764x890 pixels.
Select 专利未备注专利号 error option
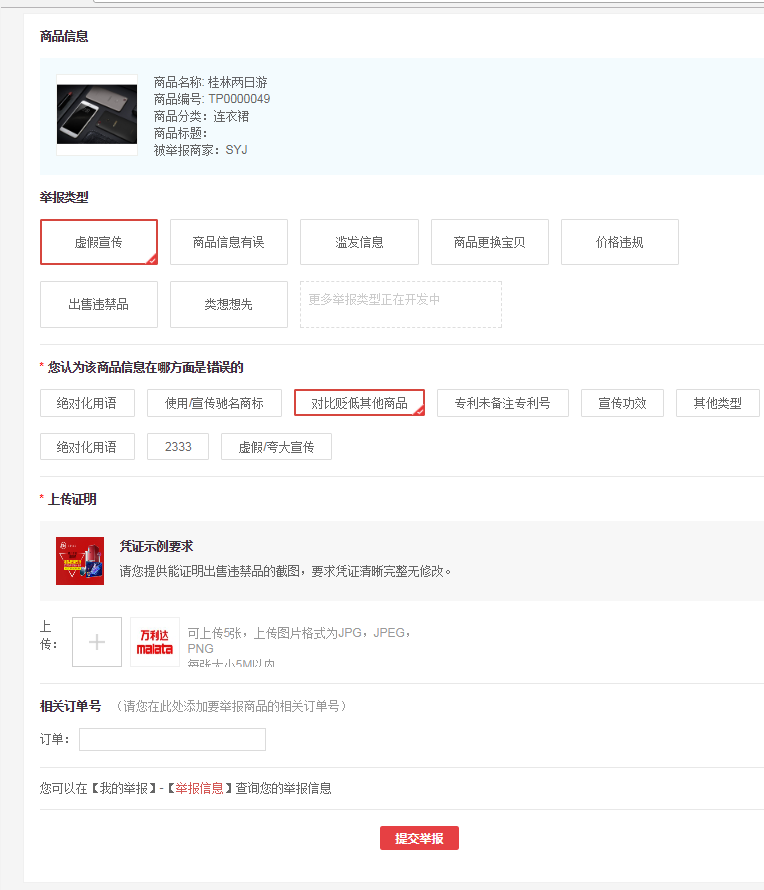pyautogui.click(x=502, y=403)
